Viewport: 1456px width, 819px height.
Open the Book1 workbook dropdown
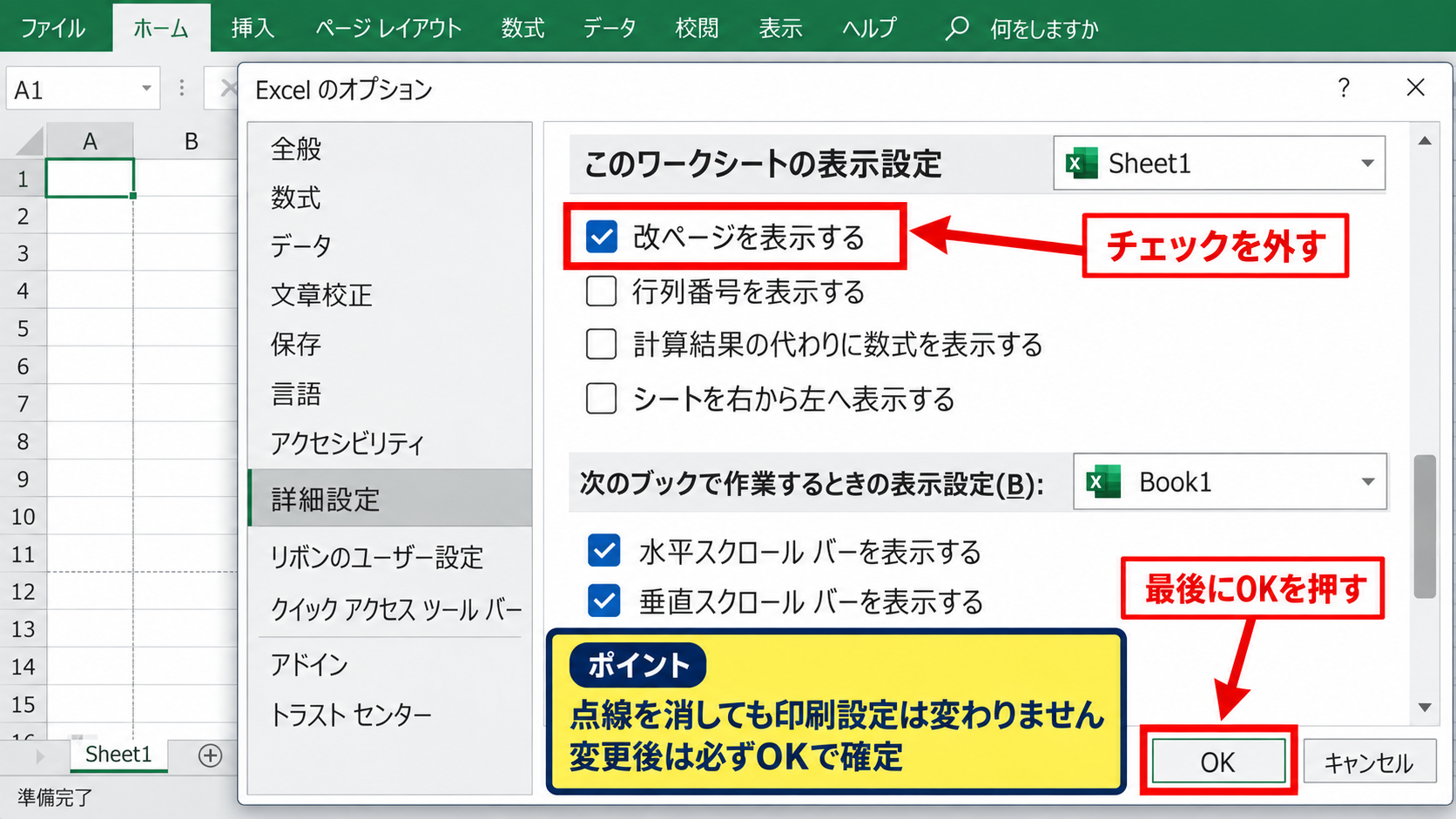click(x=1230, y=481)
